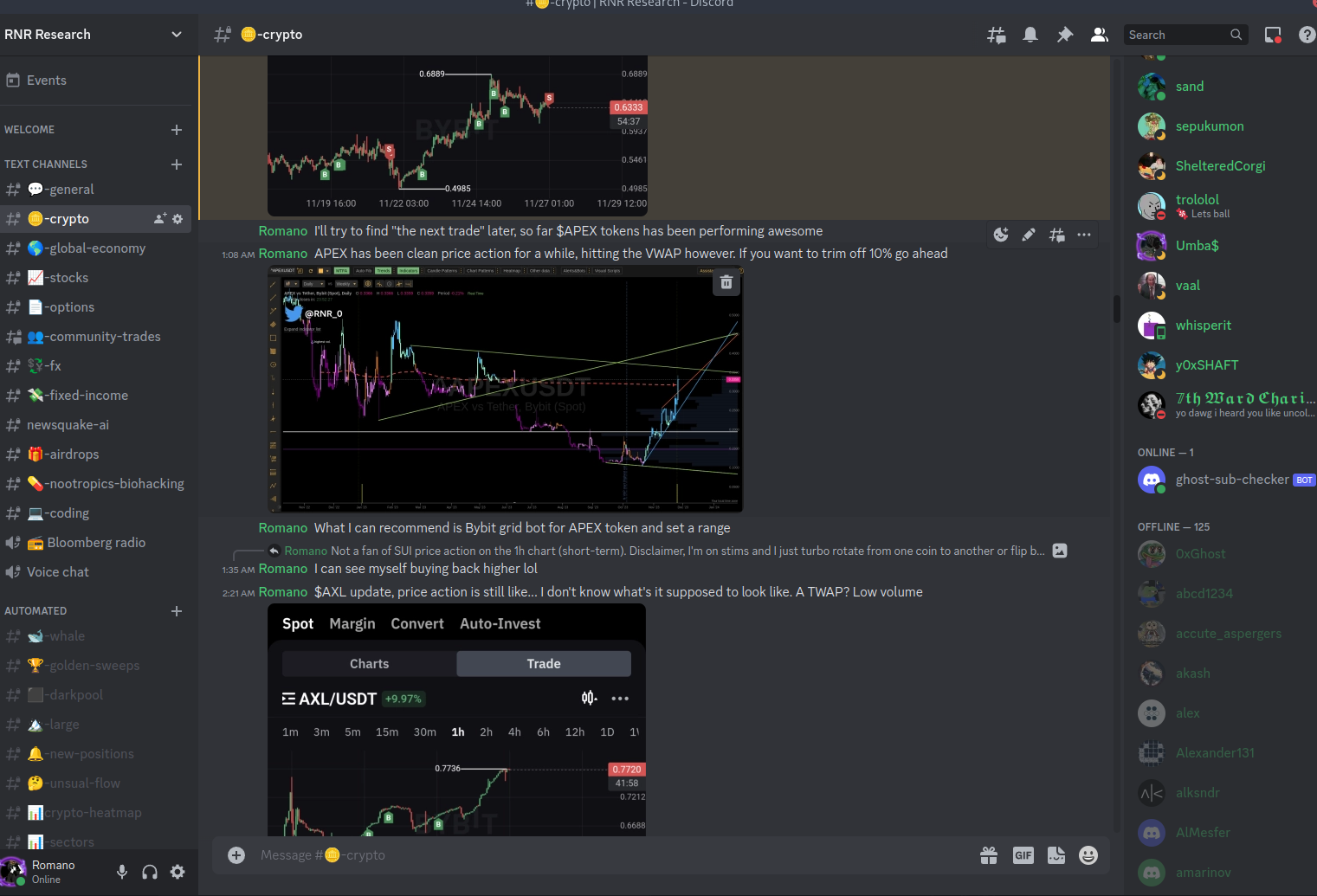Send a gift with Nitro icon
Screen dimensions: 1317x896
click(x=989, y=855)
